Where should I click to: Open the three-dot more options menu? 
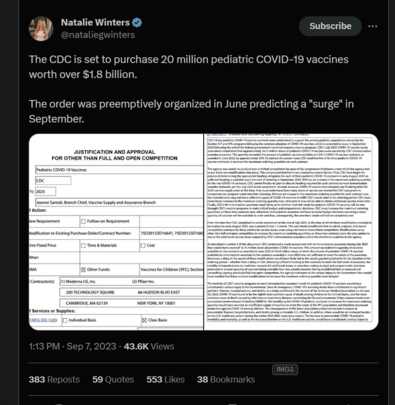point(373,26)
